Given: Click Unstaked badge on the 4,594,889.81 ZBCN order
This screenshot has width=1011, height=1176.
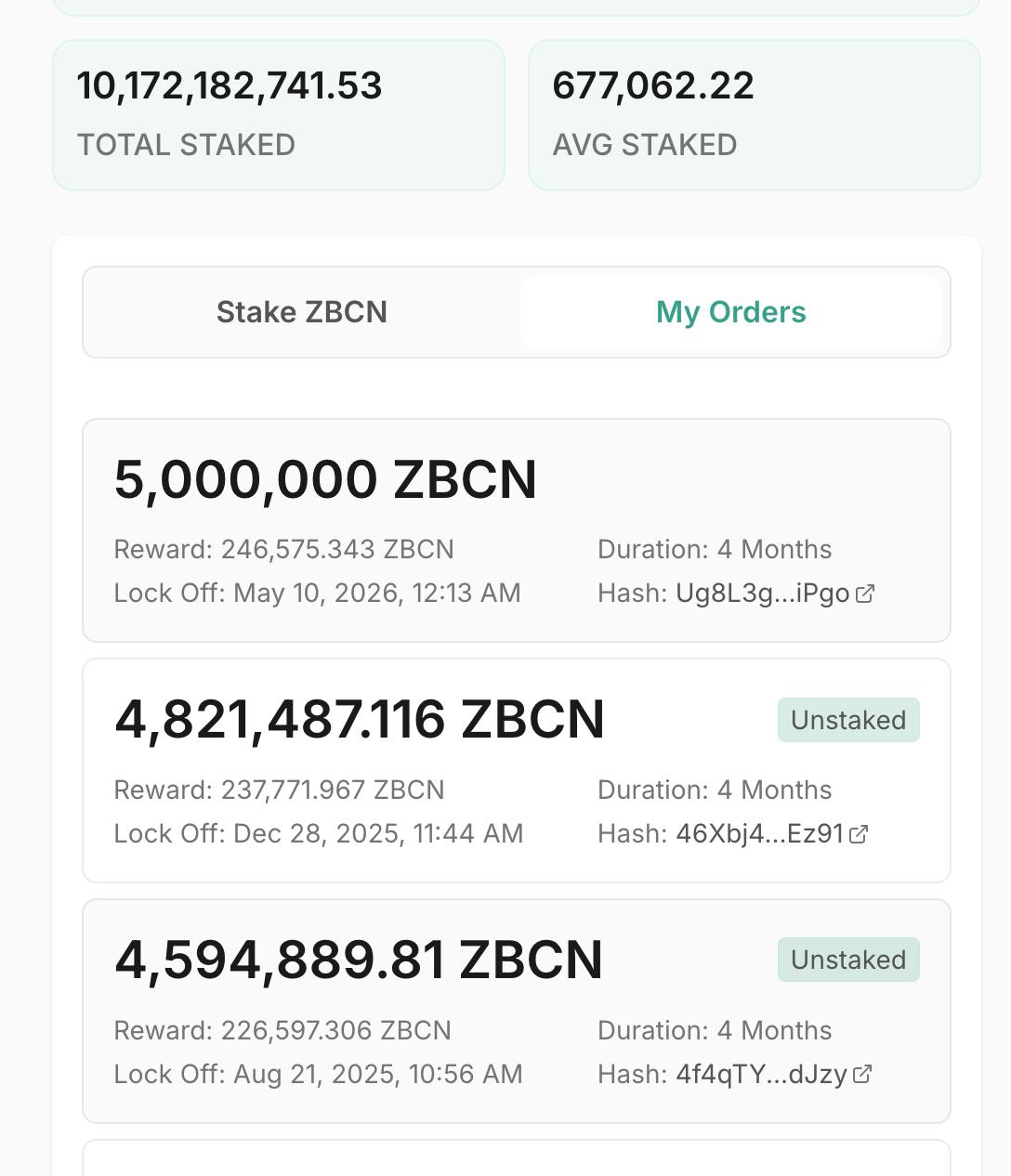Looking at the screenshot, I should point(848,960).
